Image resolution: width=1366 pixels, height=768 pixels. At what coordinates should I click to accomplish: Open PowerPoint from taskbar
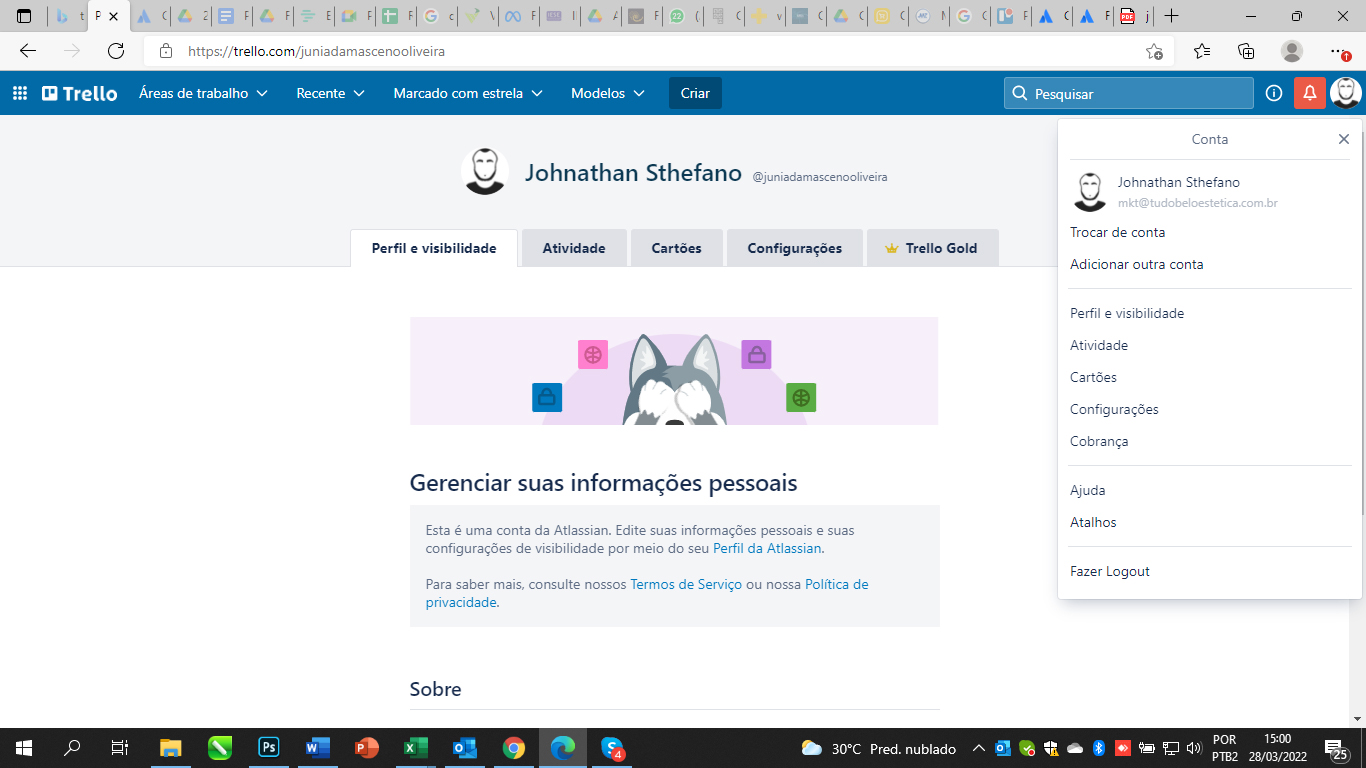coord(367,748)
